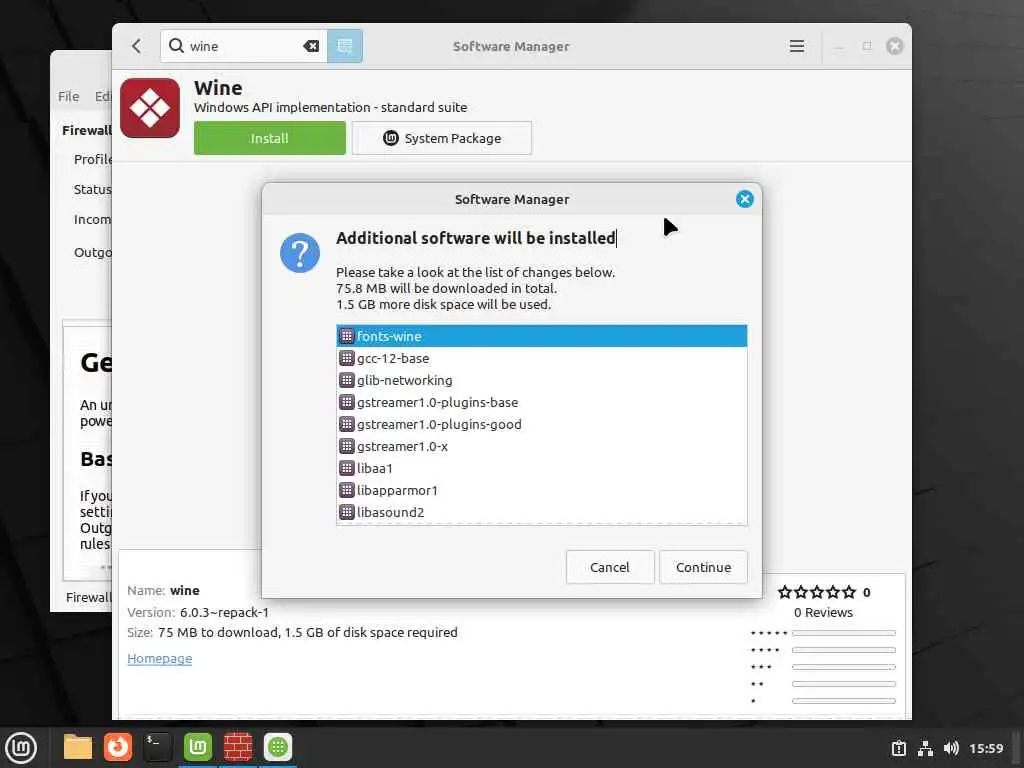This screenshot has height=768, width=1024.
Task: Click the gcc-12-base package icon
Action: point(347,358)
